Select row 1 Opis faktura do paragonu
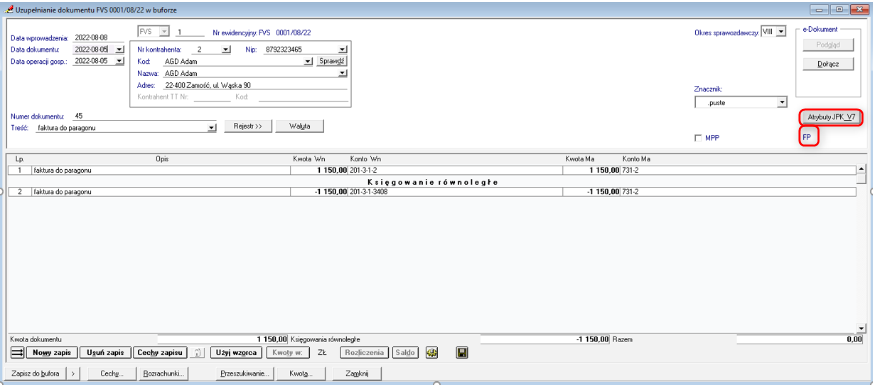Image resolution: width=873 pixels, height=385 pixels. [x=161, y=170]
